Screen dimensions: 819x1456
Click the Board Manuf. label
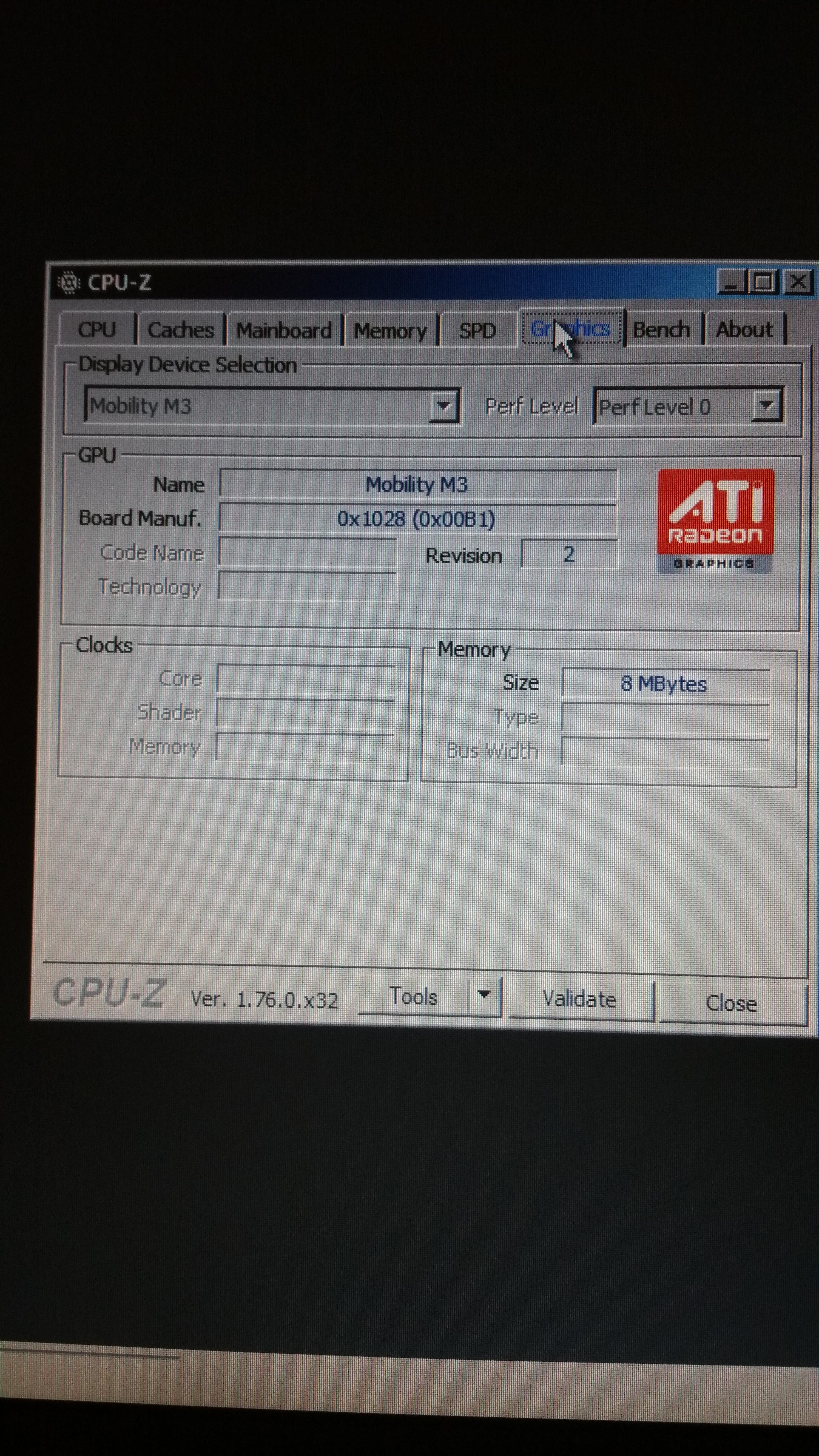(x=140, y=518)
